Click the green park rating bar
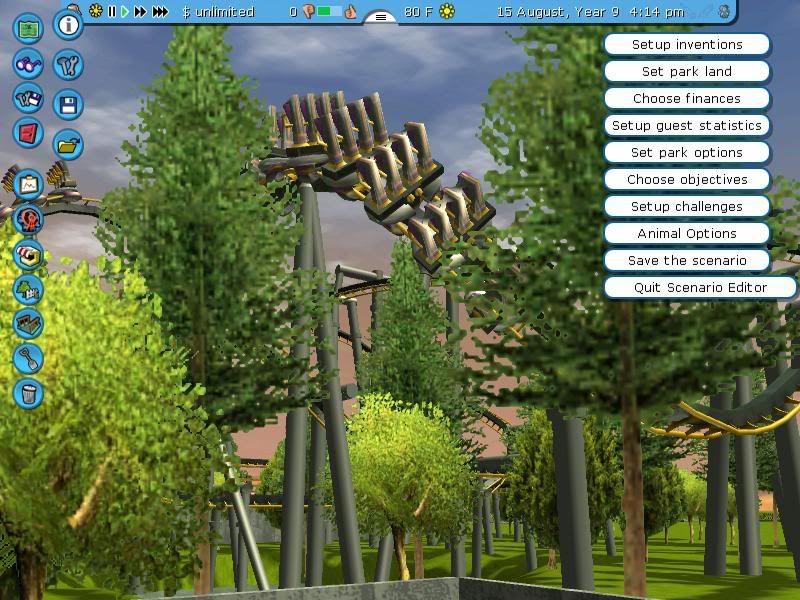Screen dimensions: 800x600 coord(330,11)
